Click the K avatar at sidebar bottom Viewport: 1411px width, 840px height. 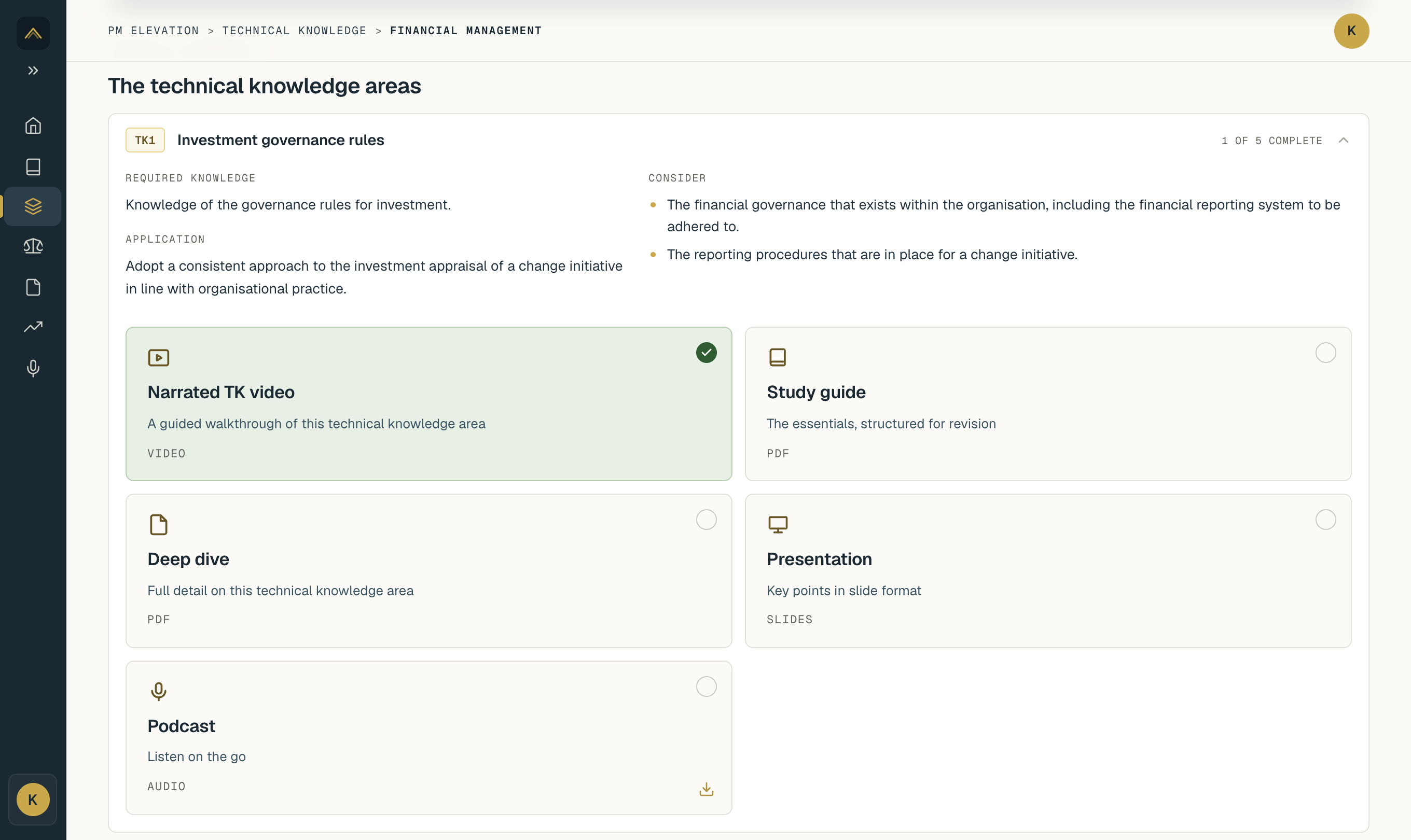click(x=33, y=799)
